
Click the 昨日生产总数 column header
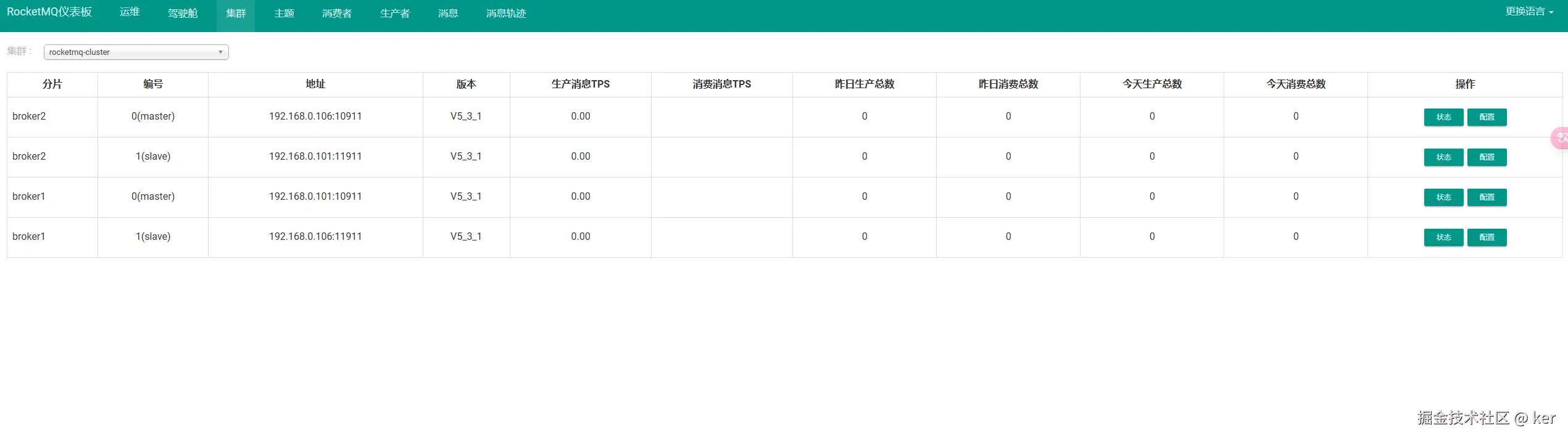pos(865,84)
